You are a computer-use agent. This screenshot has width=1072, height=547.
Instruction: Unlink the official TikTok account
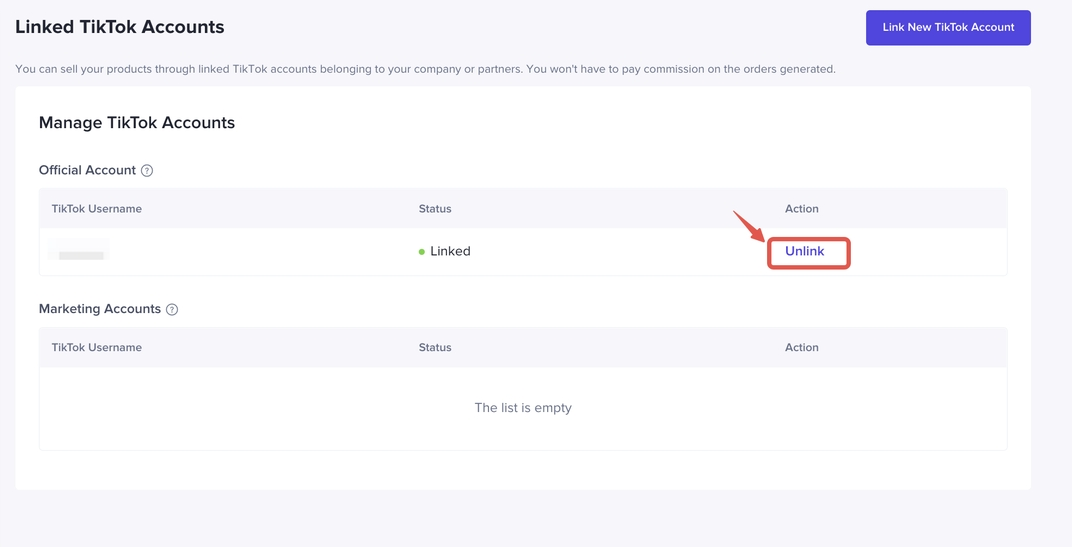[805, 252]
